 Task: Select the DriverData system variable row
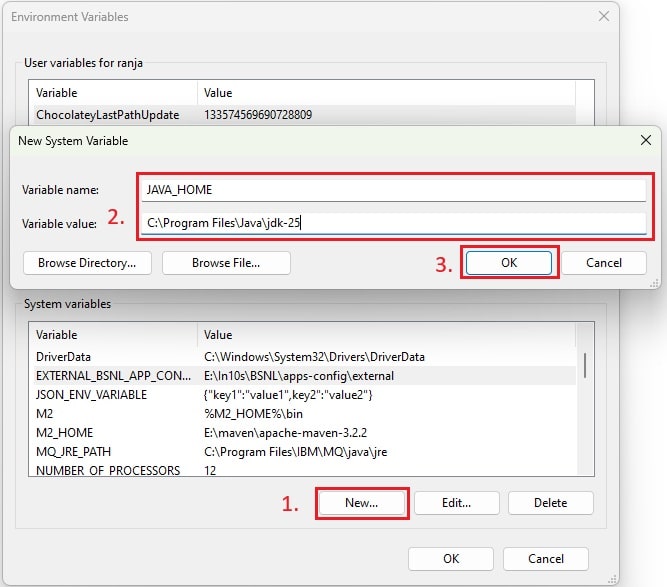pyautogui.click(x=305, y=356)
